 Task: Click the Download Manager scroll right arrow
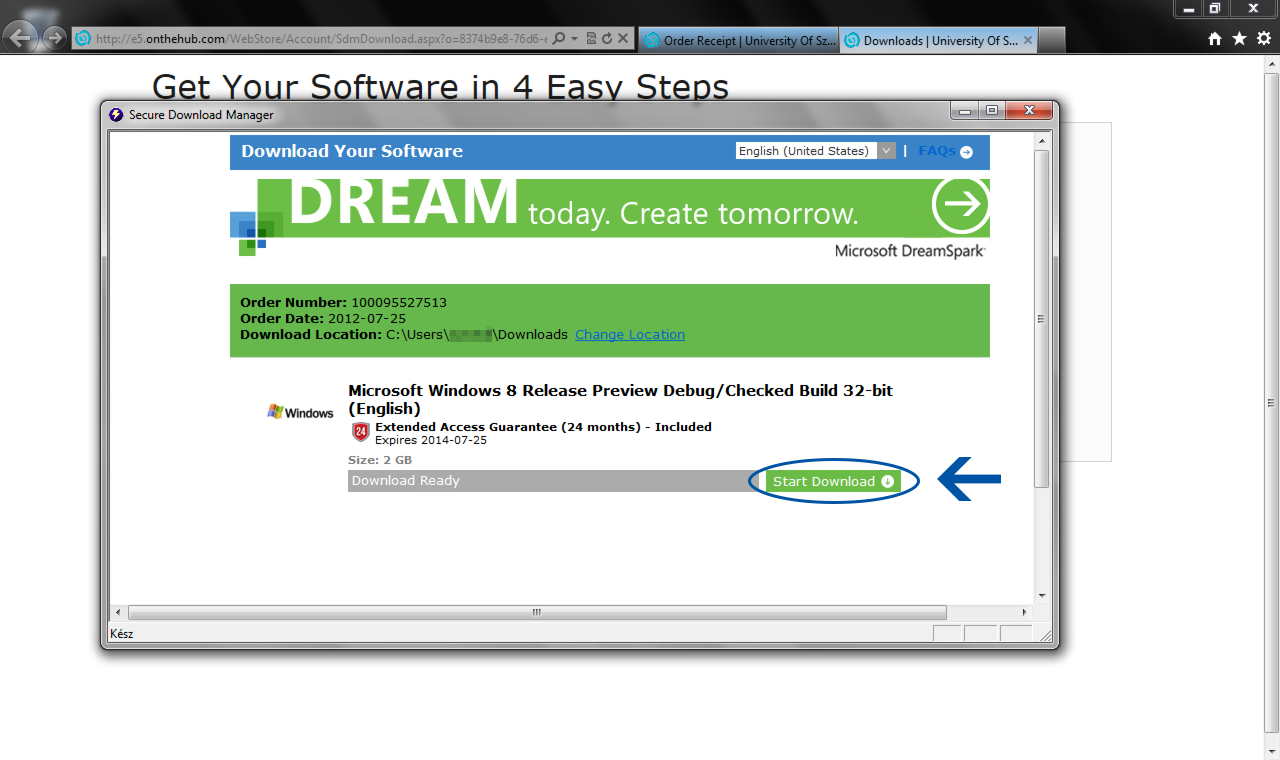1024,612
